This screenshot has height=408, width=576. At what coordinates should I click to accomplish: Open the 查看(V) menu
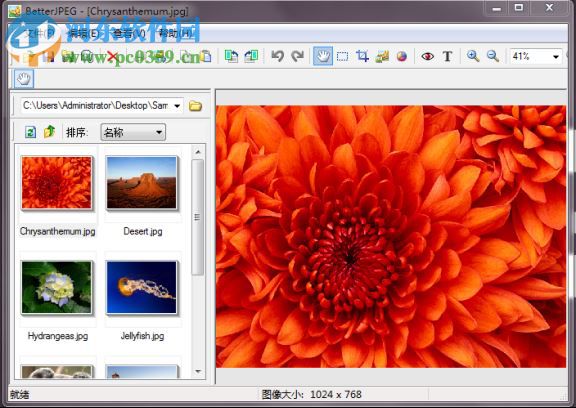click(x=129, y=34)
